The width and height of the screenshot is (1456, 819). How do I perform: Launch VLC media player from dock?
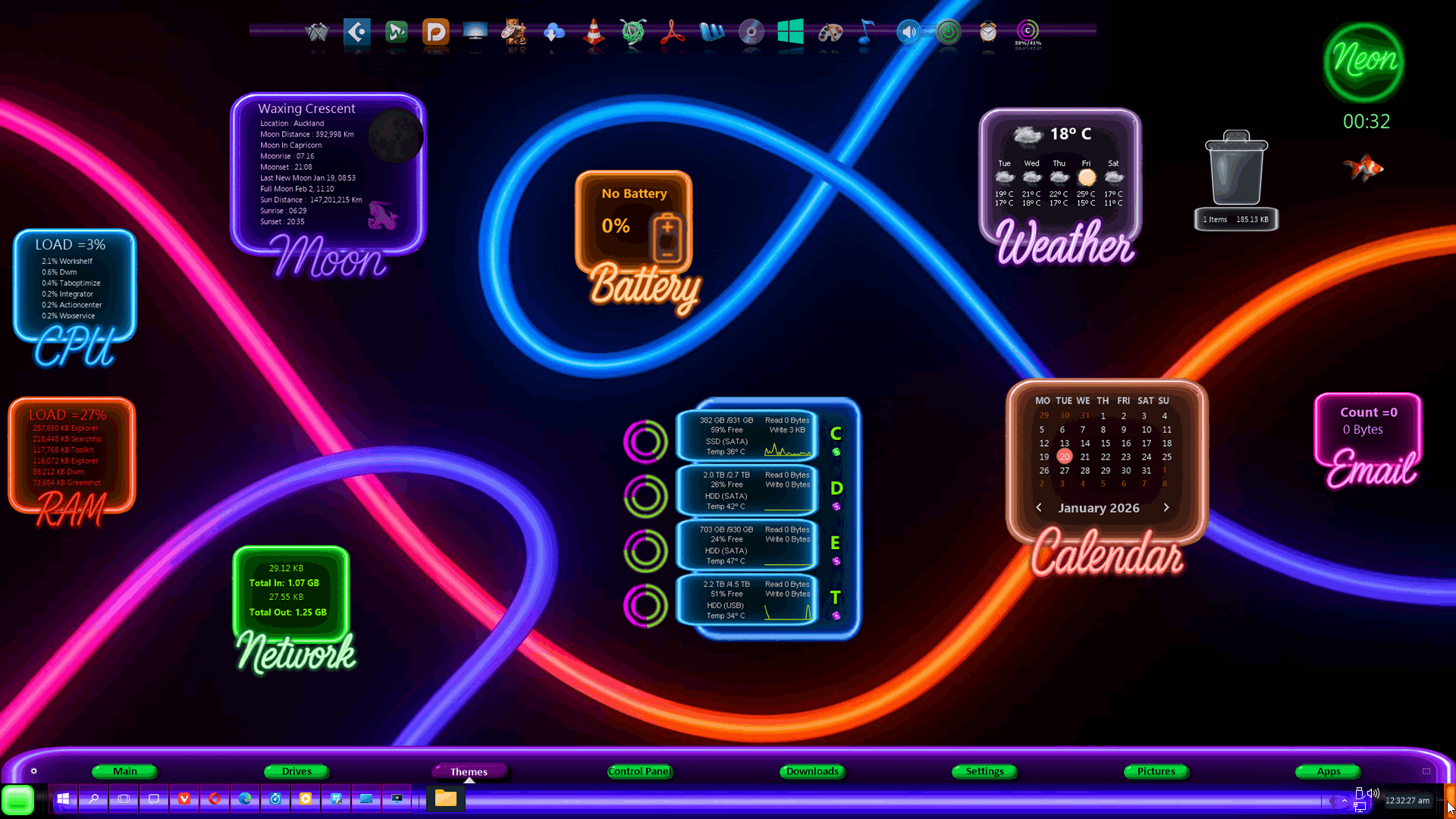coord(594,32)
